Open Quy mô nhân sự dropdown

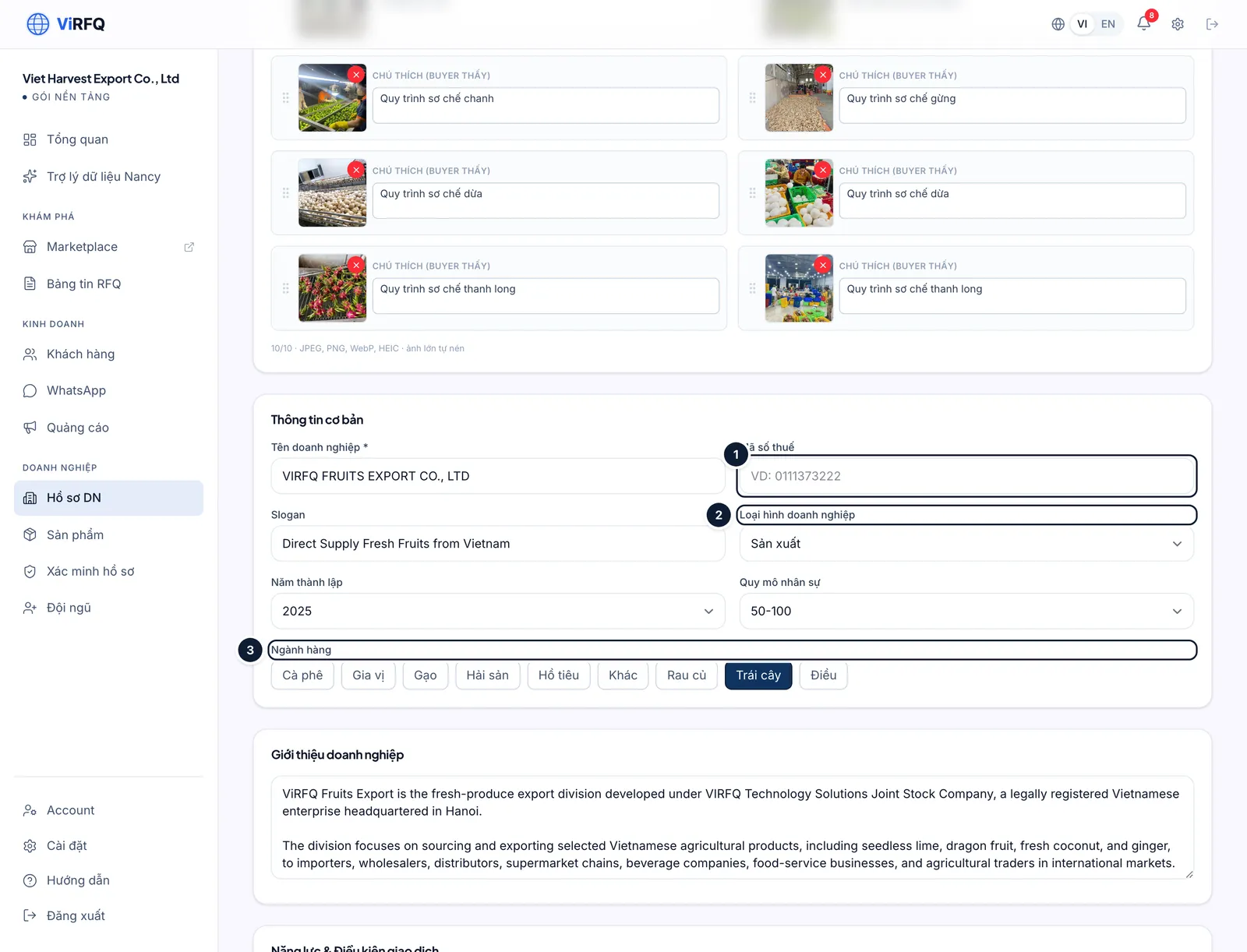click(966, 612)
